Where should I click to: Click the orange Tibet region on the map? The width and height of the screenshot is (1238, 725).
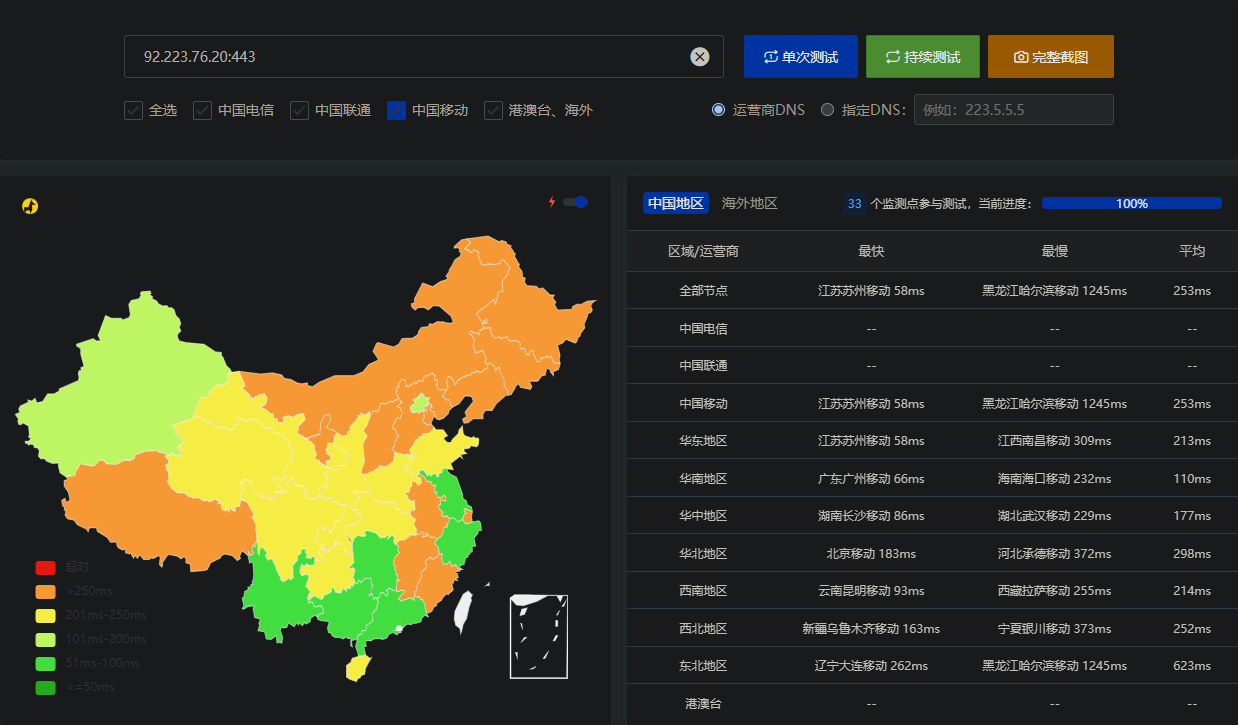pos(150,510)
